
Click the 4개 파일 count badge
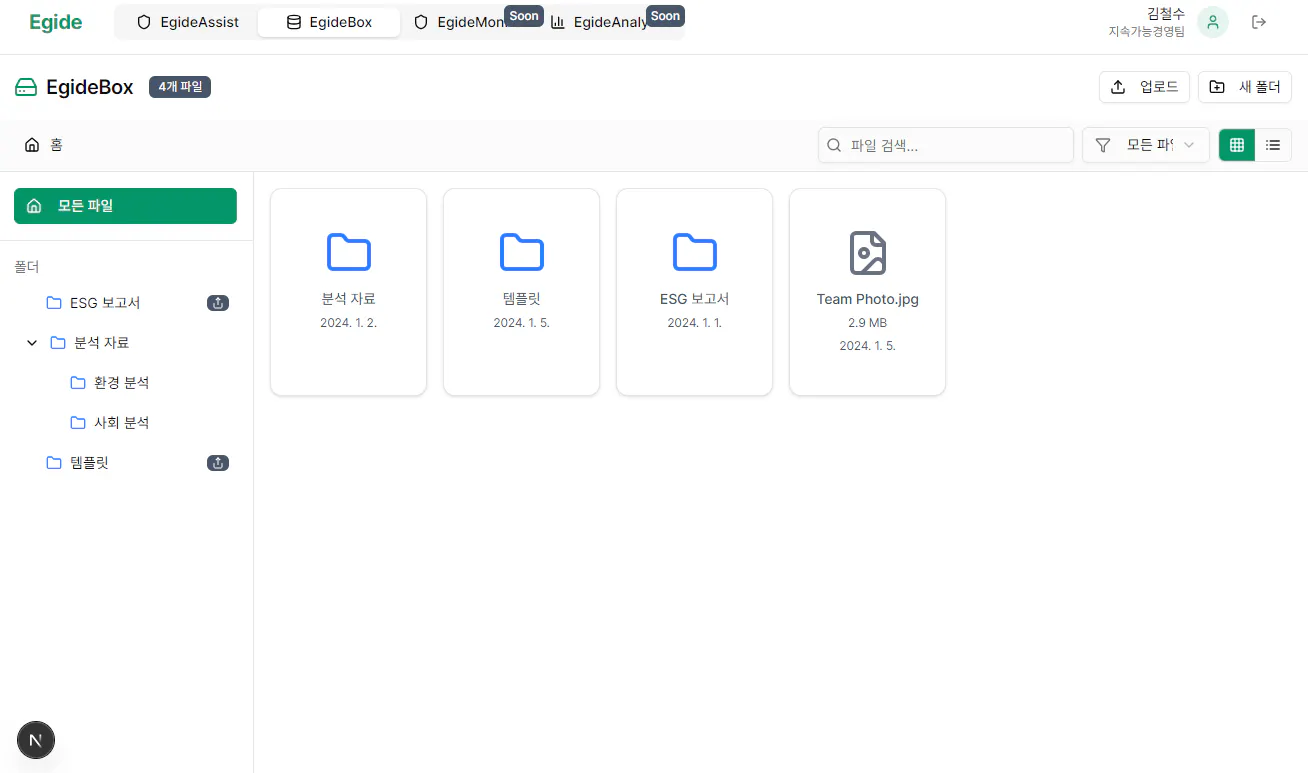tap(180, 87)
